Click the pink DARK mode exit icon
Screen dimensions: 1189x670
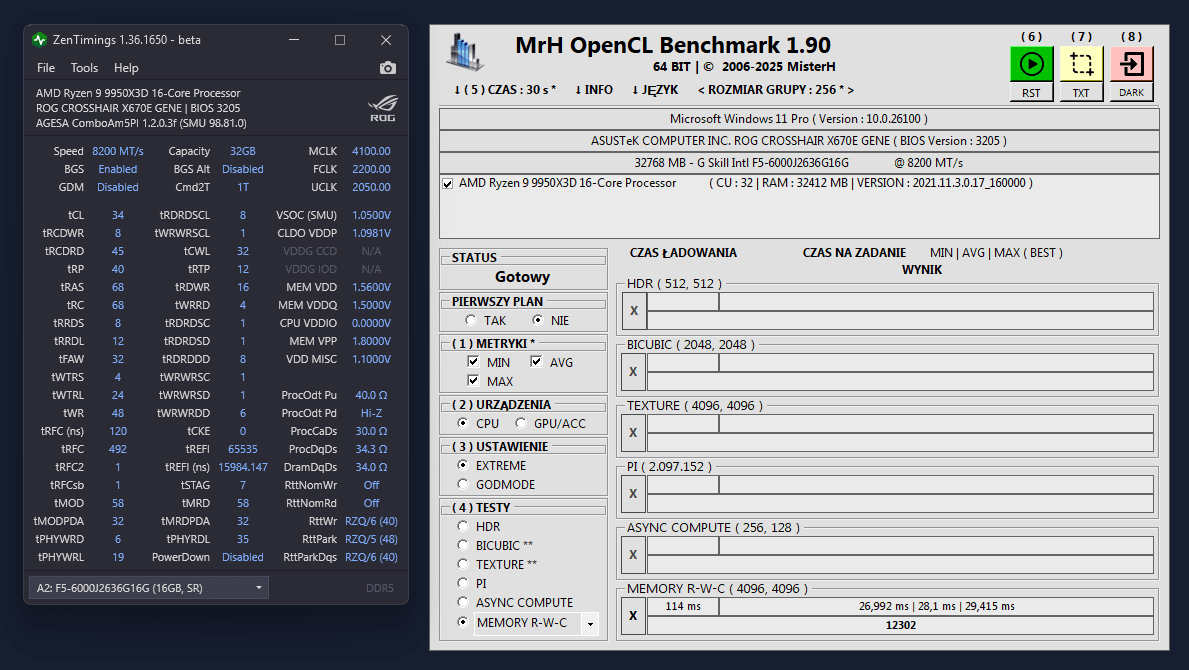pyautogui.click(x=1131, y=64)
